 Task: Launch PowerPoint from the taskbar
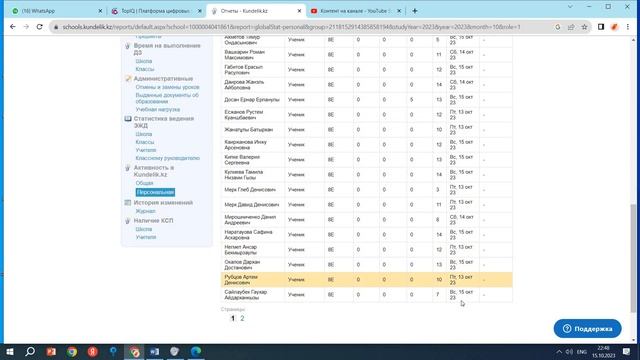tap(51, 351)
